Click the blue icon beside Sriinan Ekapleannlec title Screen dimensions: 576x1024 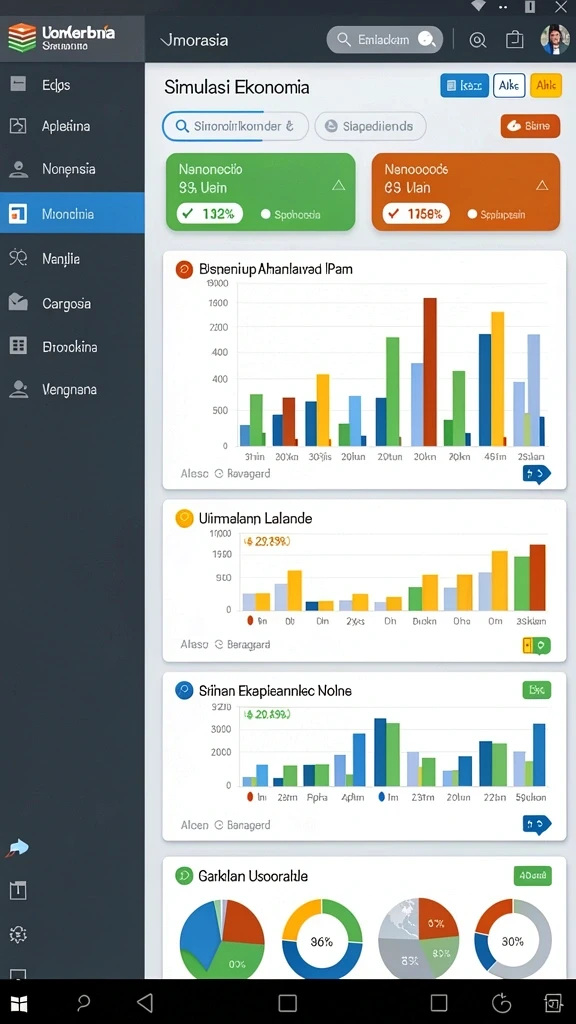pyautogui.click(x=184, y=690)
